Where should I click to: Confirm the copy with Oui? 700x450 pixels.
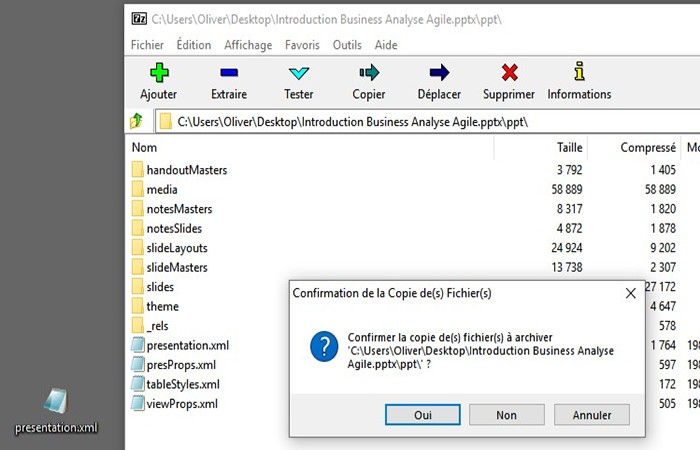pyautogui.click(x=422, y=415)
